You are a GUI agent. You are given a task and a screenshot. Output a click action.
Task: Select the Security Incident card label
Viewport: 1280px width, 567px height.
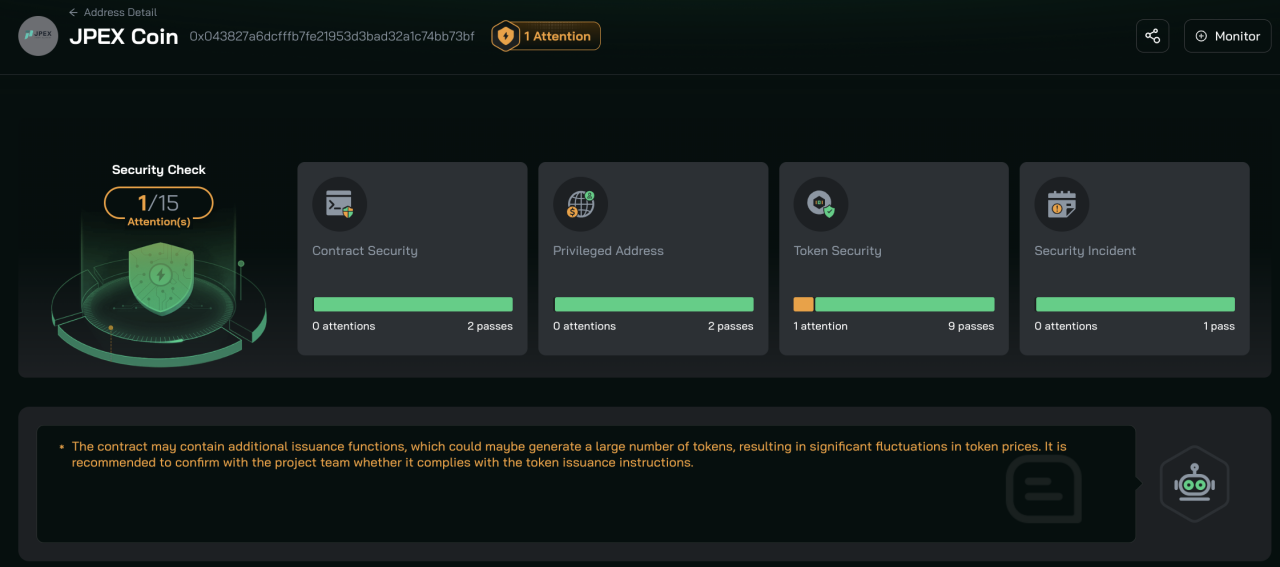point(1085,251)
